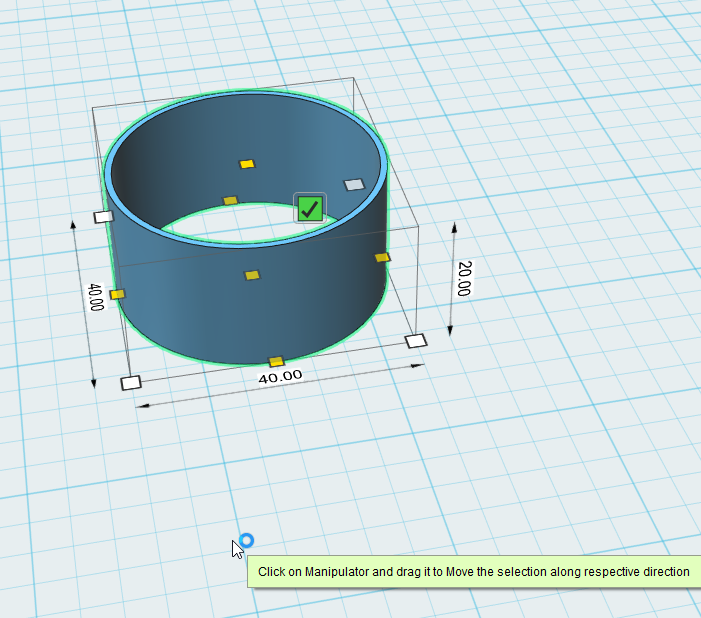Confirm the move with the green checkmark

(x=310, y=208)
